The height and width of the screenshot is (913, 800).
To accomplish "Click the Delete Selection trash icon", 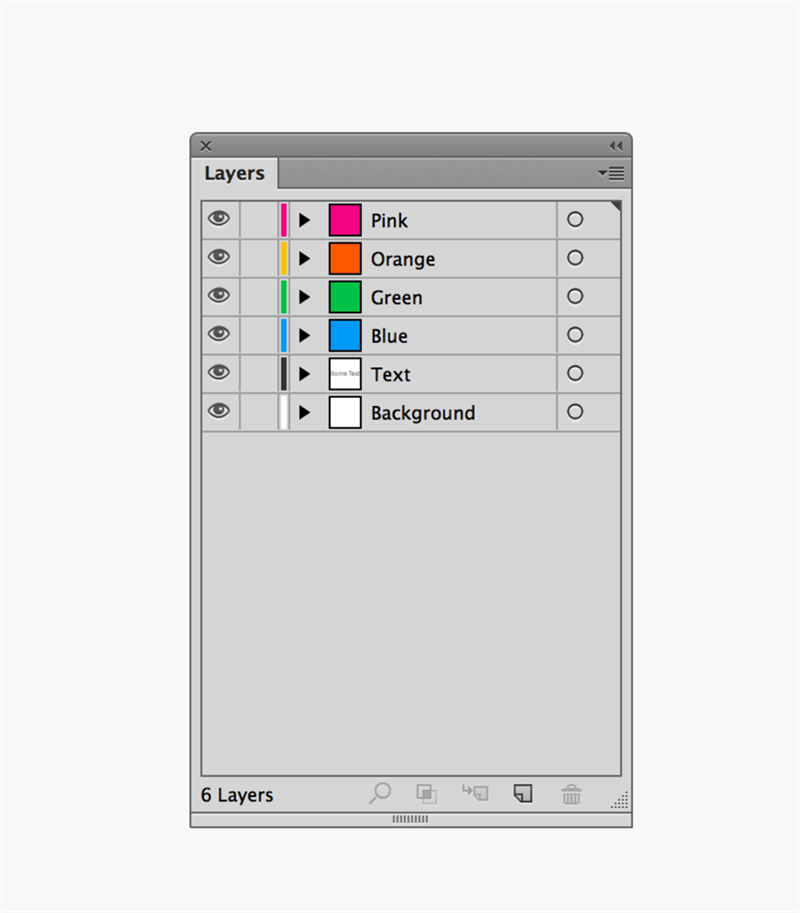I will click(571, 794).
